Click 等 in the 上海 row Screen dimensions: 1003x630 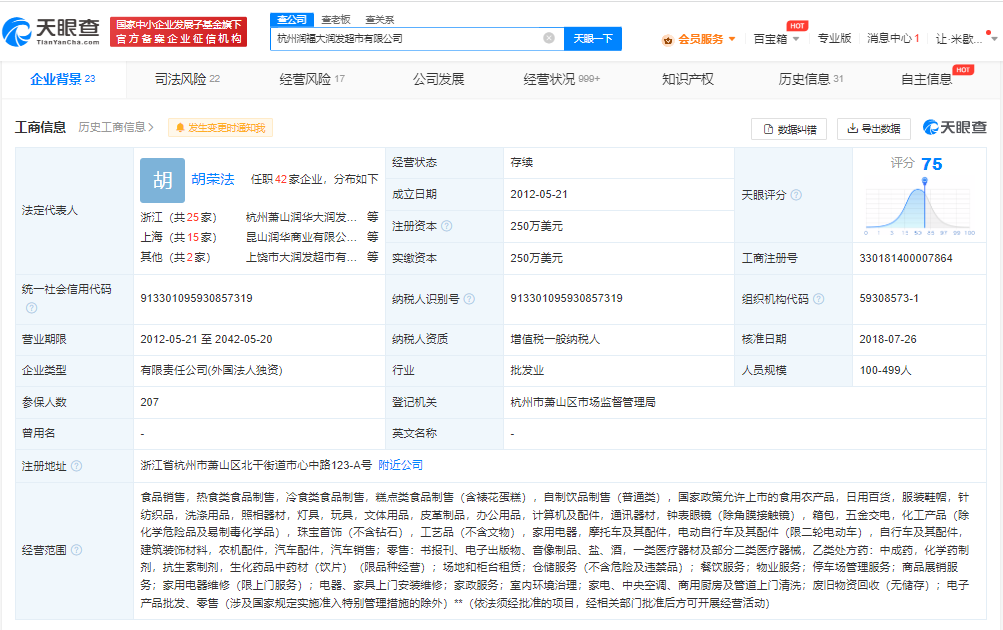coord(372,237)
